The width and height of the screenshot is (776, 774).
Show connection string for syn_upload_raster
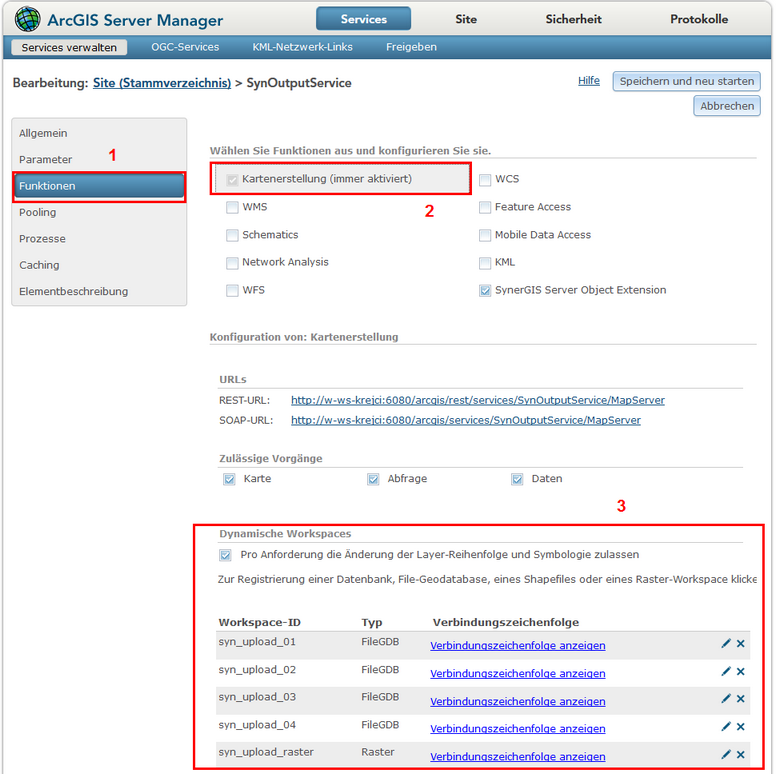point(518,756)
